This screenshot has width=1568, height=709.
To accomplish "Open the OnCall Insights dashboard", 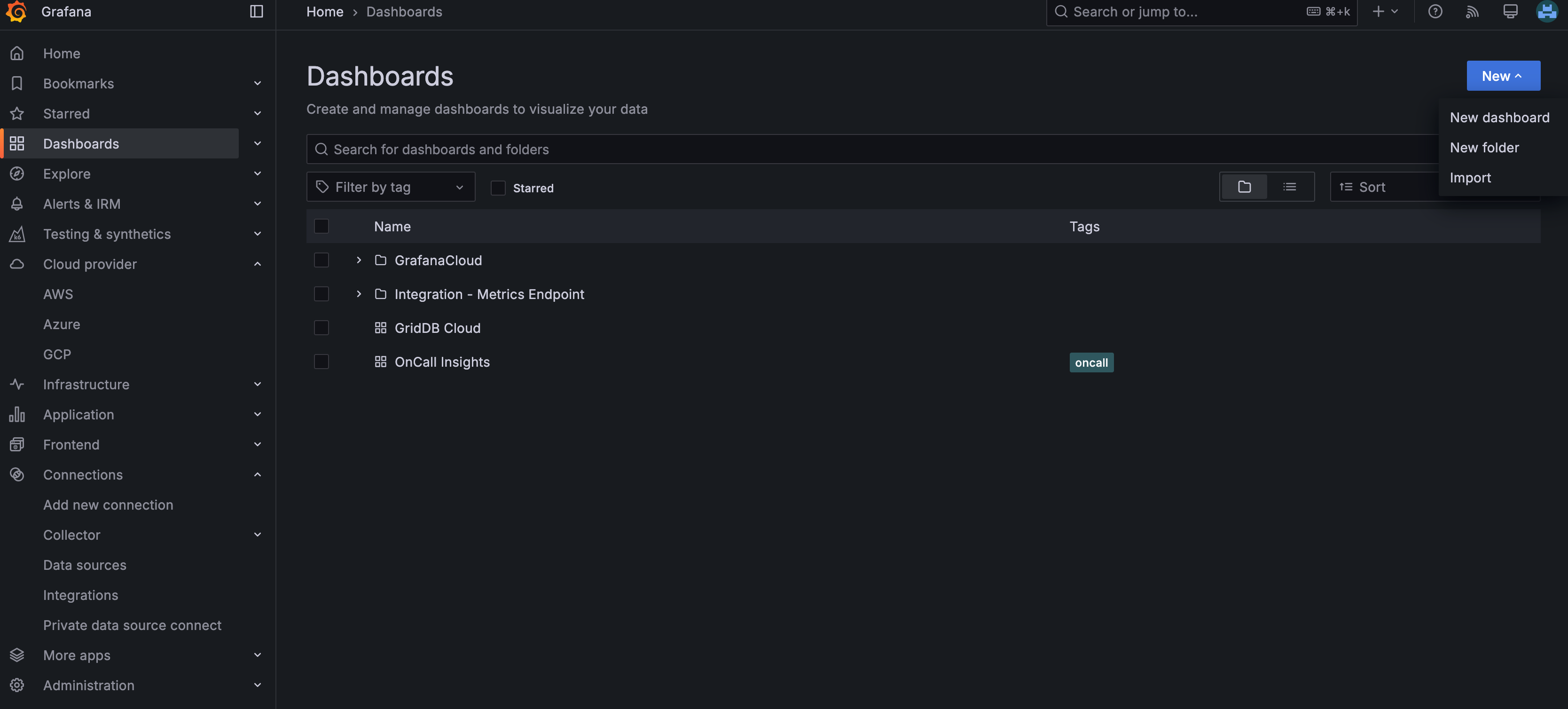I will point(442,362).
